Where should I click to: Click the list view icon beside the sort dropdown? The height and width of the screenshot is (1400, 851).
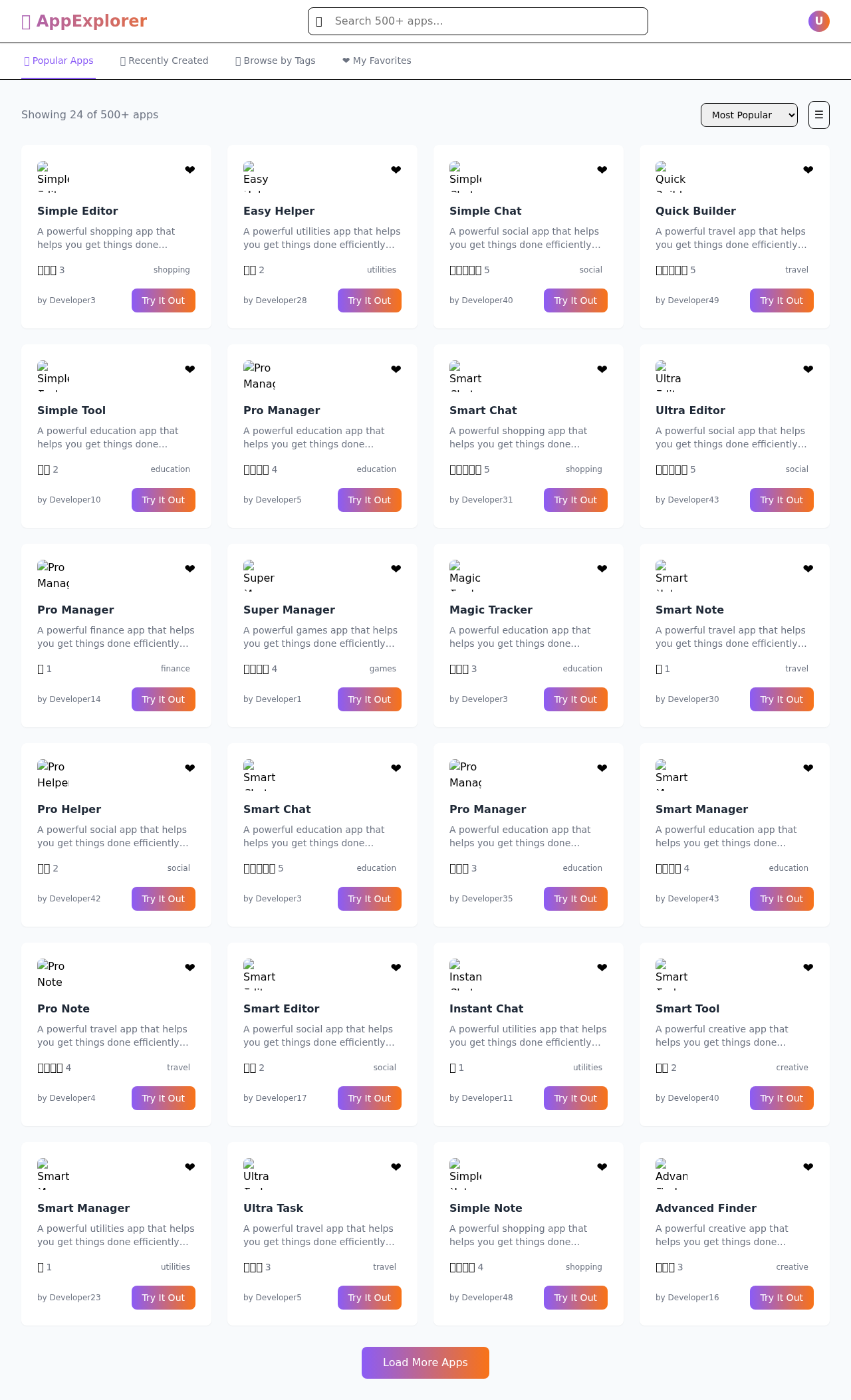pyautogui.click(x=818, y=114)
